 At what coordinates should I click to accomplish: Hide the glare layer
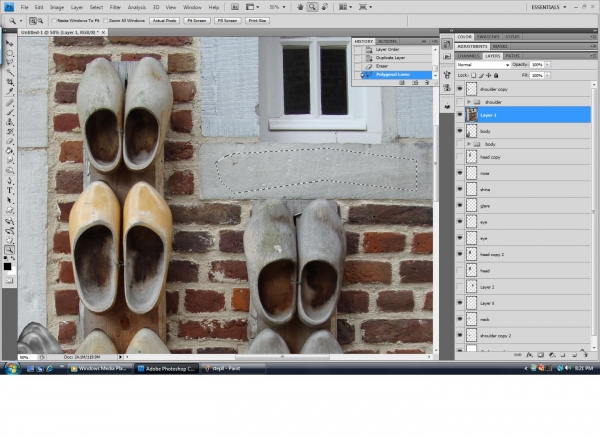[x=460, y=205]
